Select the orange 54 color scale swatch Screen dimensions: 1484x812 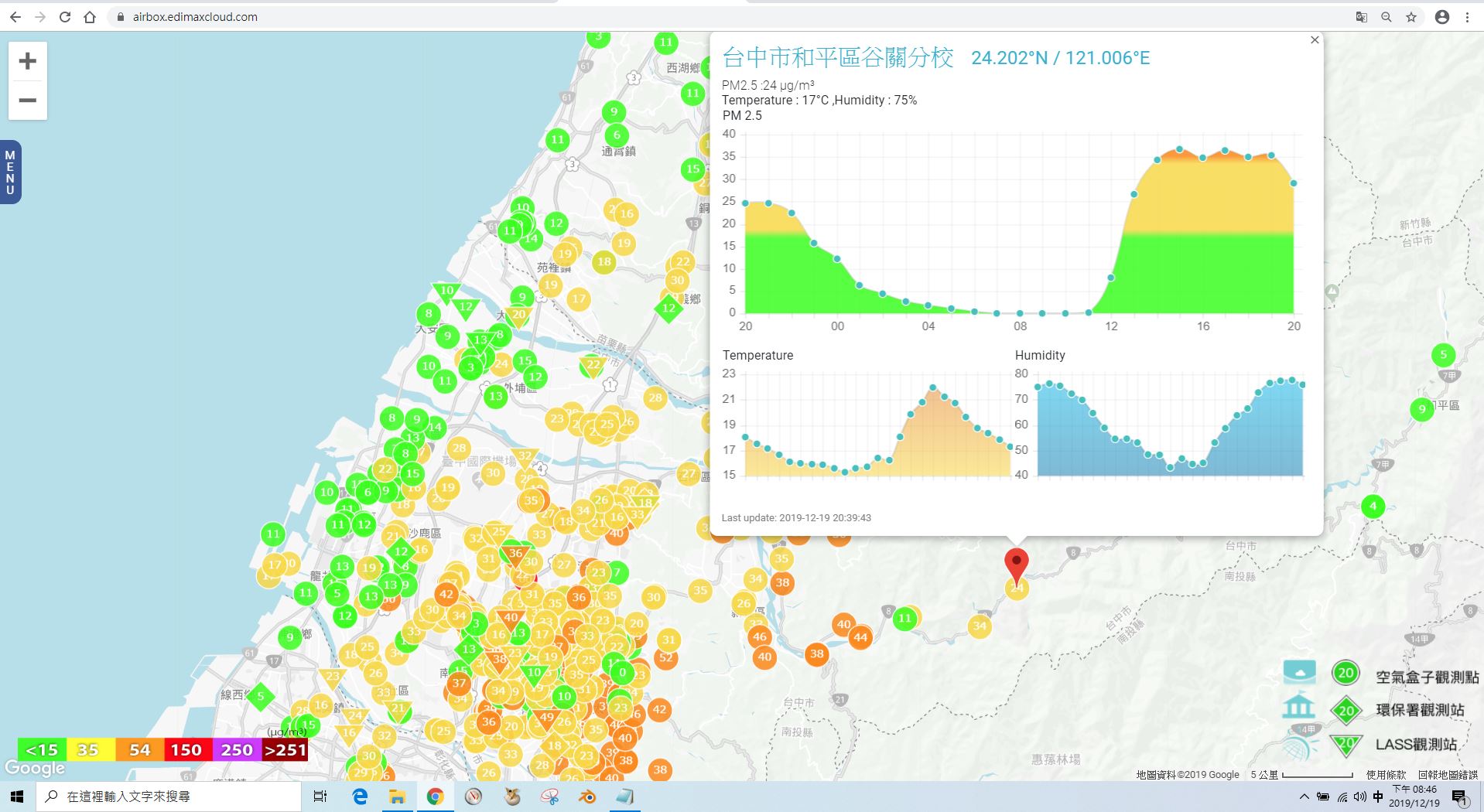(139, 749)
